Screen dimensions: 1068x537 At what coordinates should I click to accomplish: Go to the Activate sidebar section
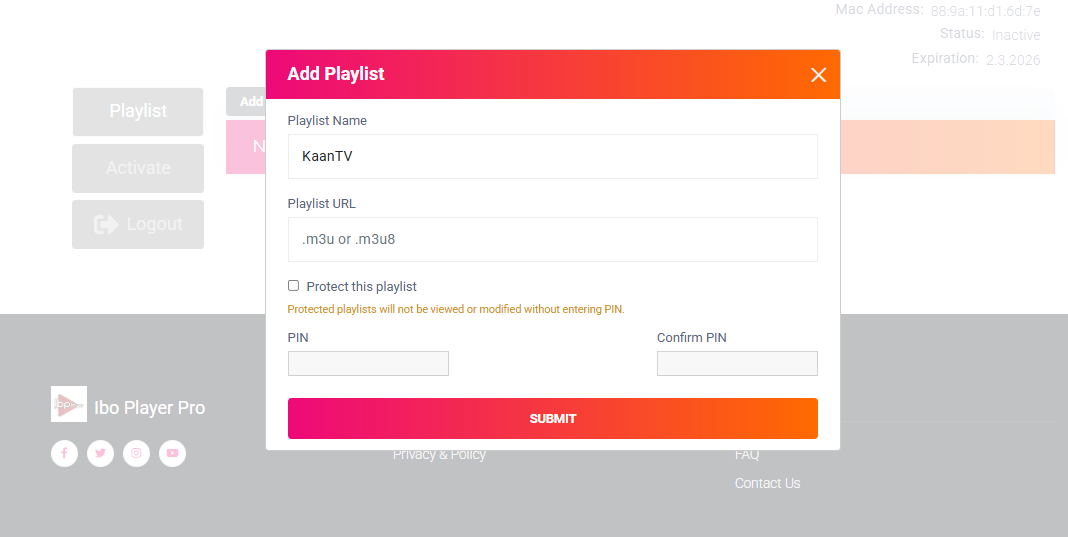tap(138, 168)
